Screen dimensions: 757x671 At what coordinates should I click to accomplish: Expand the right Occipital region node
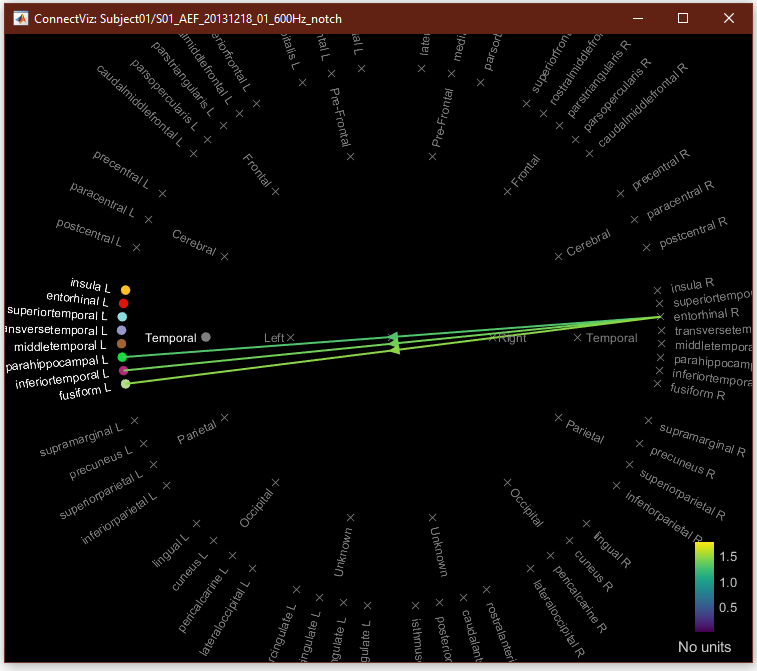click(507, 483)
